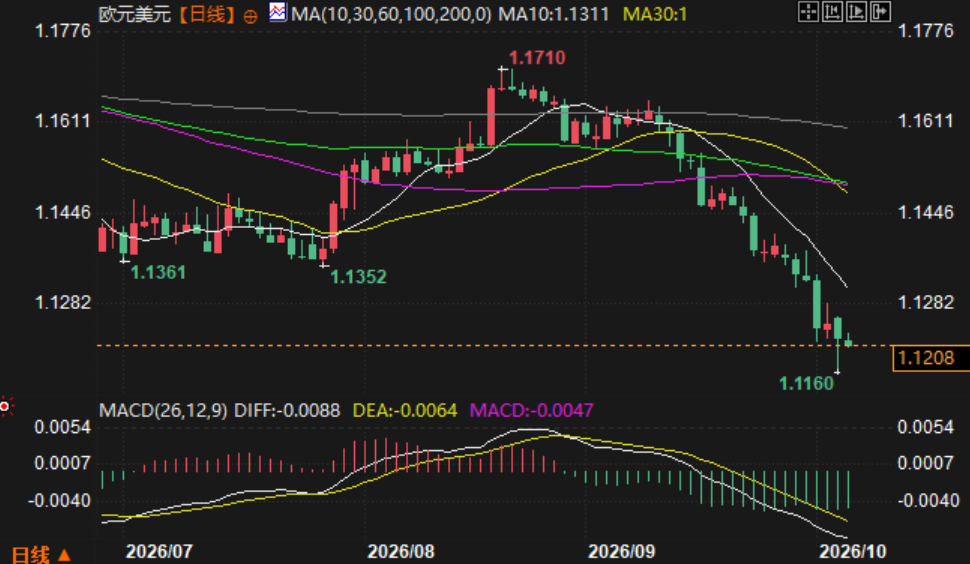Click the 2026/10 date label
The width and height of the screenshot is (970, 564).
point(853,552)
